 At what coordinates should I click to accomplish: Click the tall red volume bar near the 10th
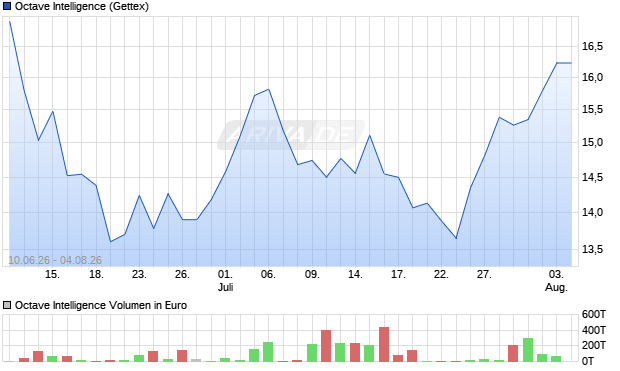pos(326,346)
